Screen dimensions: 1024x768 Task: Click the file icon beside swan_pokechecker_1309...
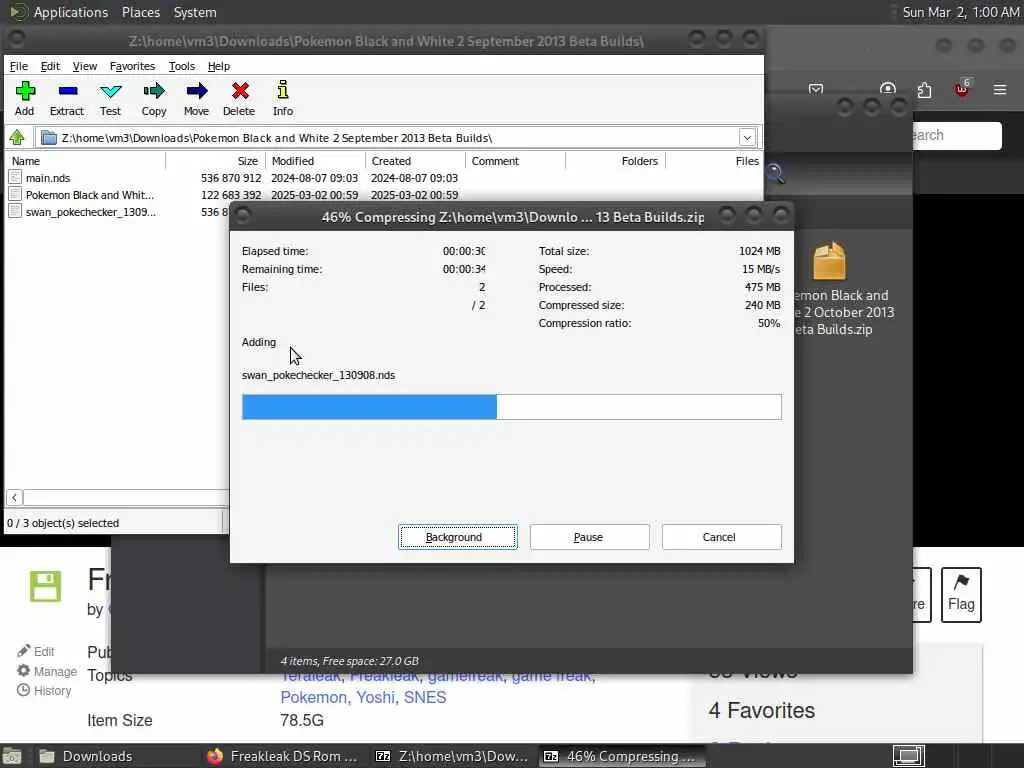[15, 211]
